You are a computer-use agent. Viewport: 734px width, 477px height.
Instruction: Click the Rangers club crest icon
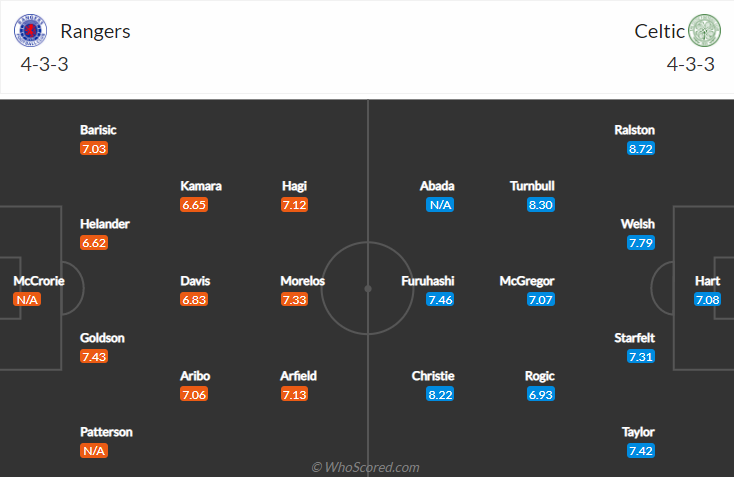[x=30, y=30]
